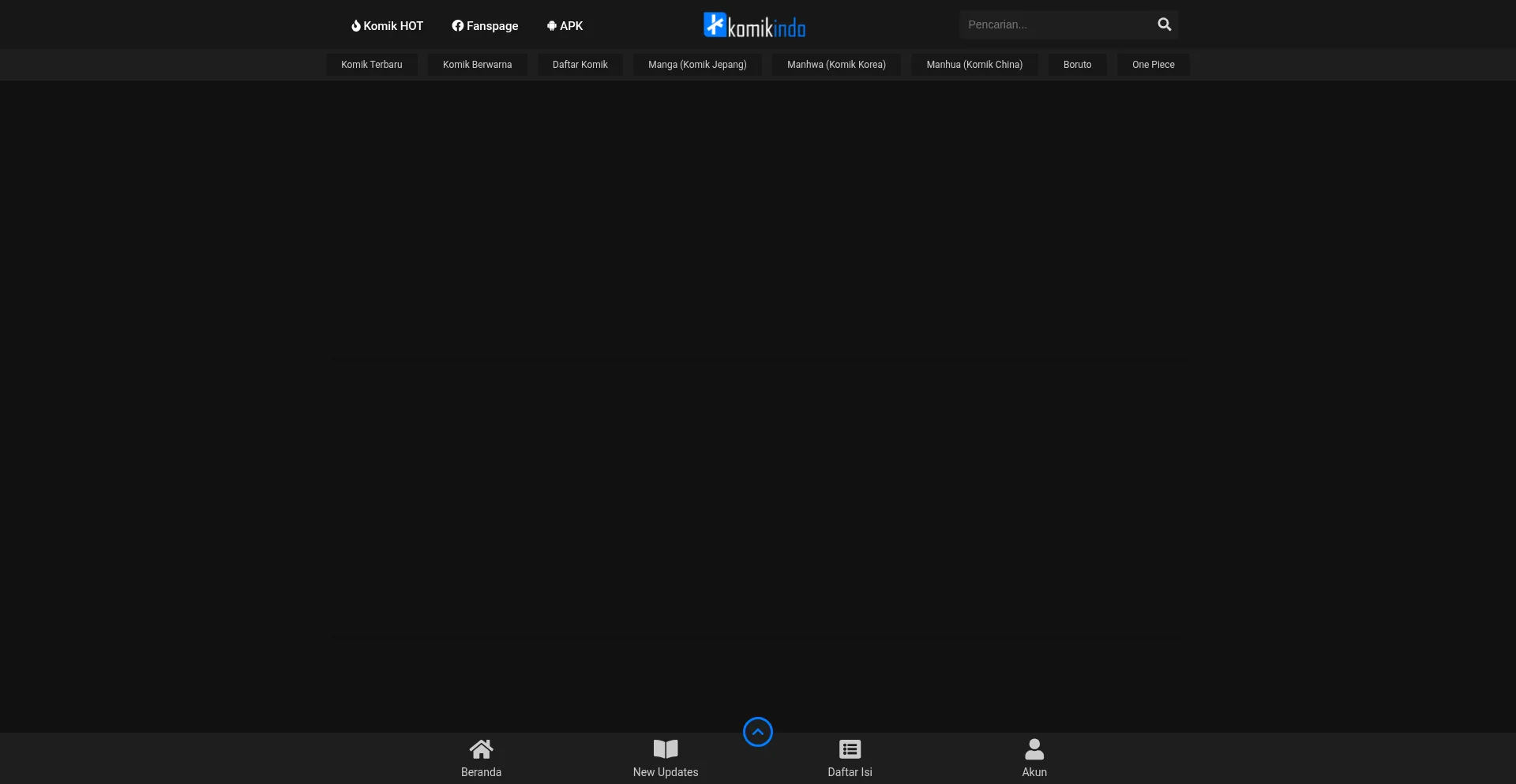Open Daftar Isi list icon

coord(850,748)
